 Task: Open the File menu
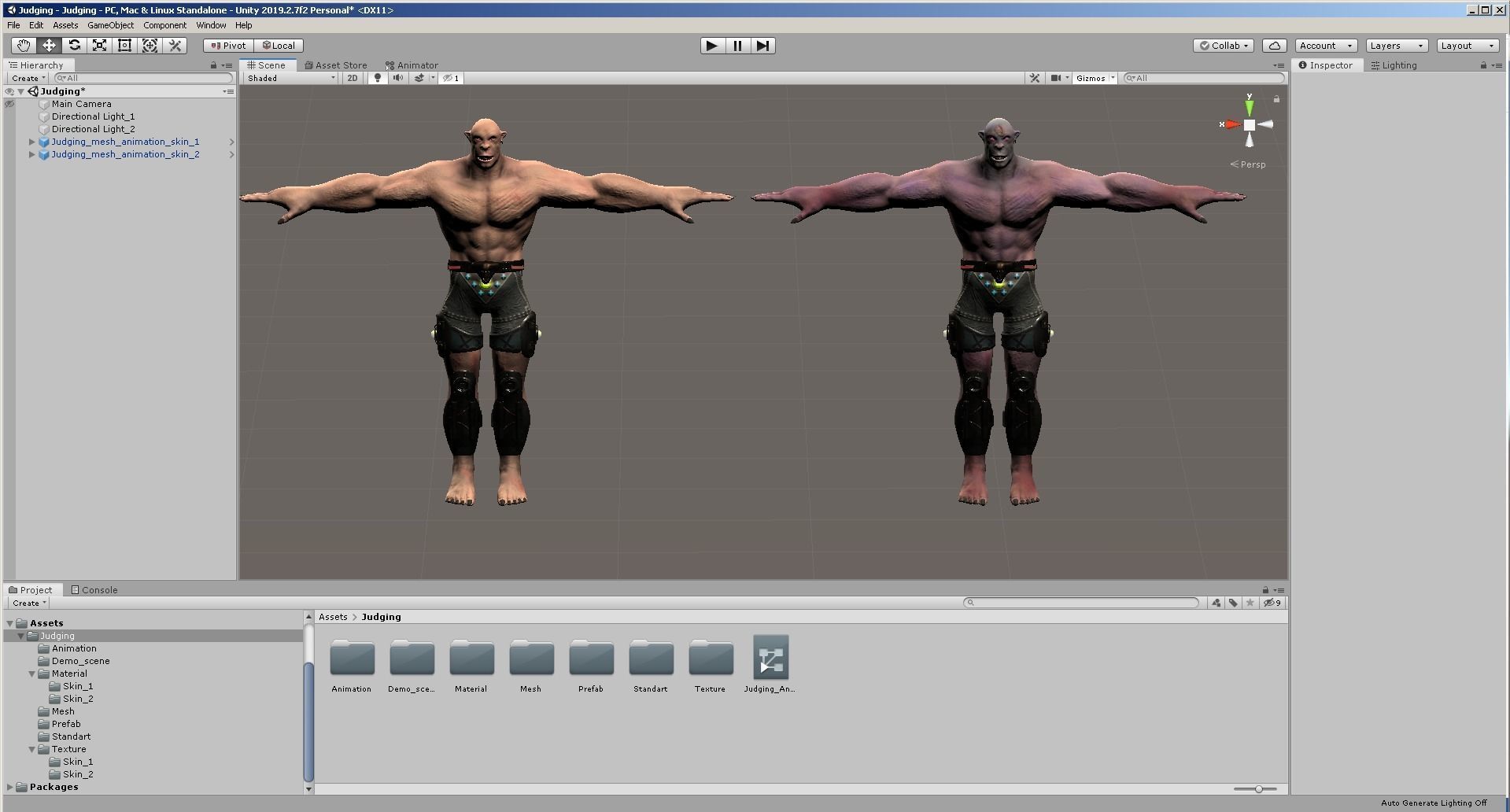pyautogui.click(x=13, y=25)
